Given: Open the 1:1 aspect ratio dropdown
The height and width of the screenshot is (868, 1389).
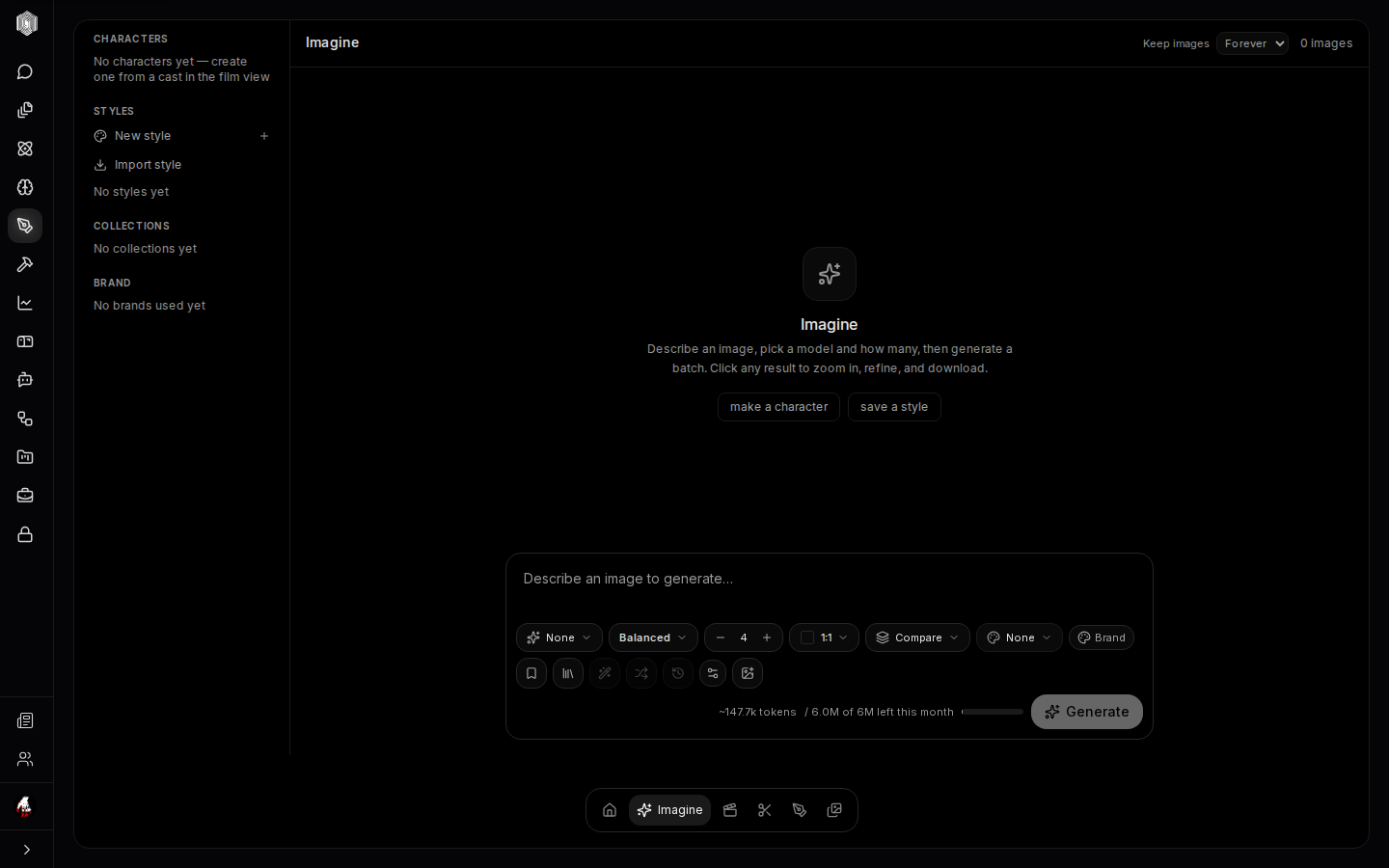Looking at the screenshot, I should coord(824,637).
